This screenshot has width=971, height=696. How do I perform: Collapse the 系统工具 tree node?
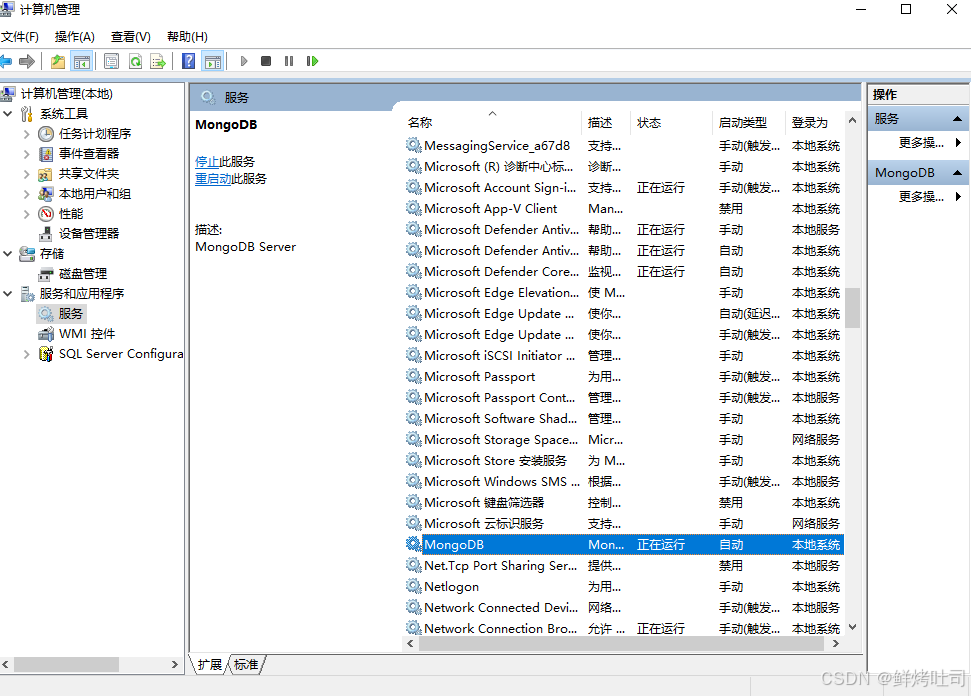8,114
